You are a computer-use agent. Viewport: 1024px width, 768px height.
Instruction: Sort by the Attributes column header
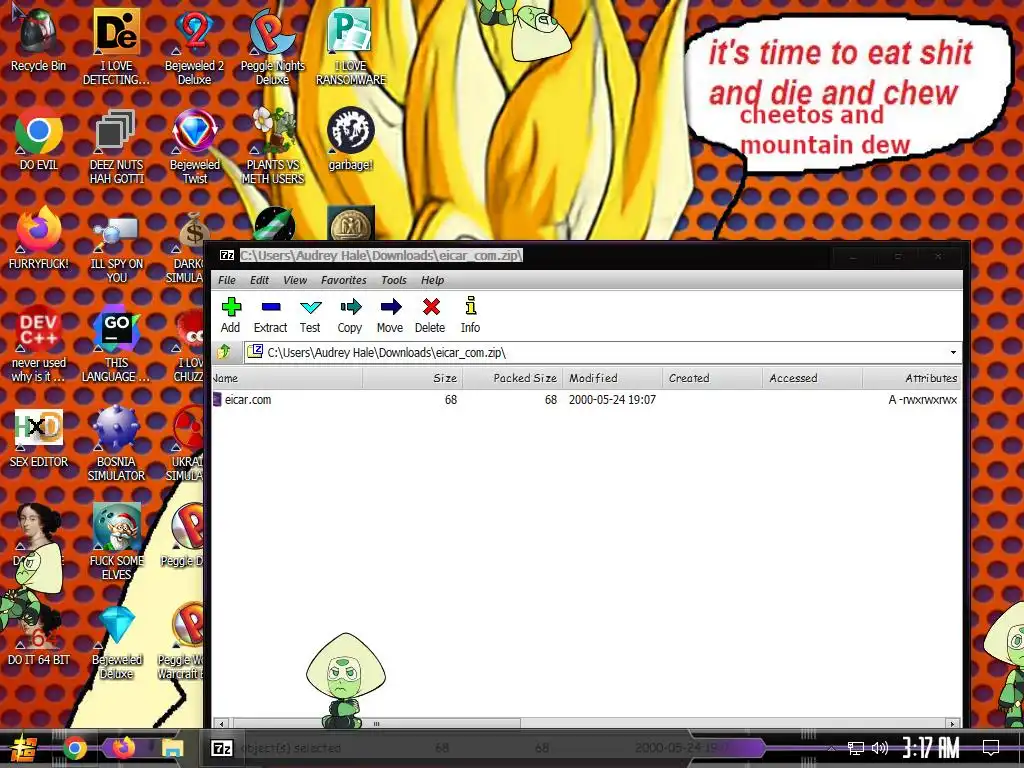click(912, 378)
